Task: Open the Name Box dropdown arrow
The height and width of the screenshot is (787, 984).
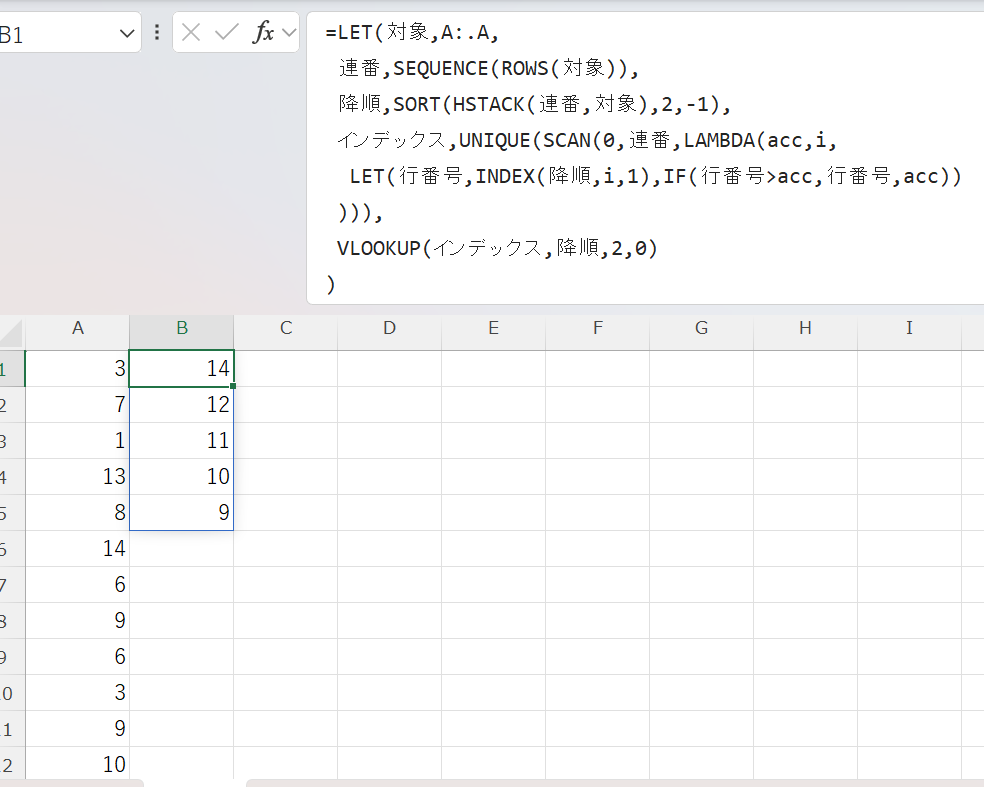Action: click(127, 33)
